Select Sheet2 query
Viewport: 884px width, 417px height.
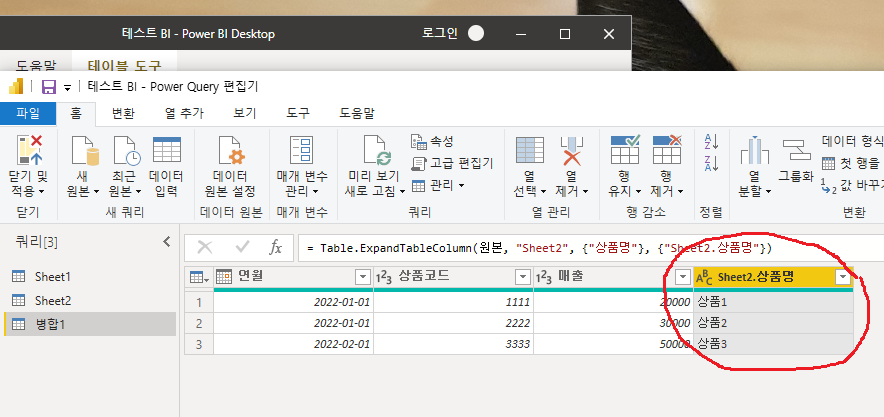[90, 300]
